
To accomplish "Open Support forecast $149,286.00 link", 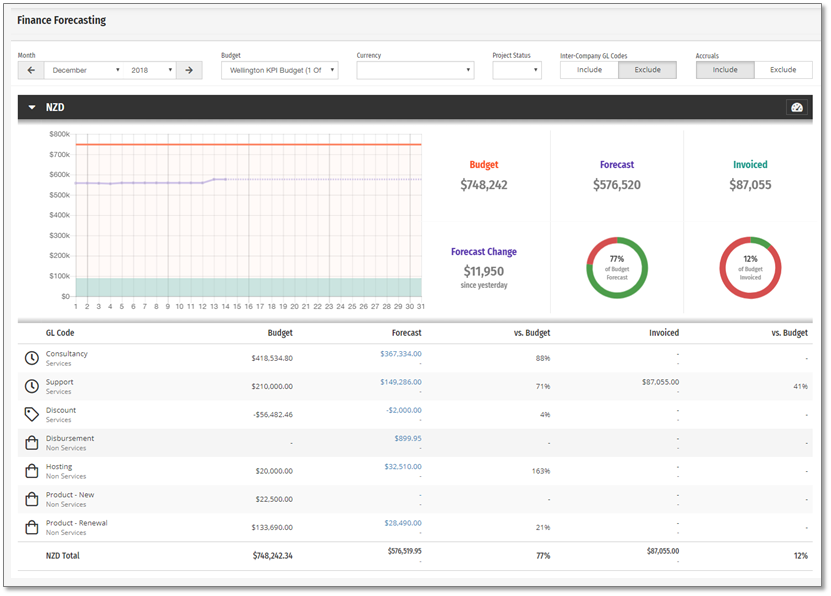I will point(401,382).
